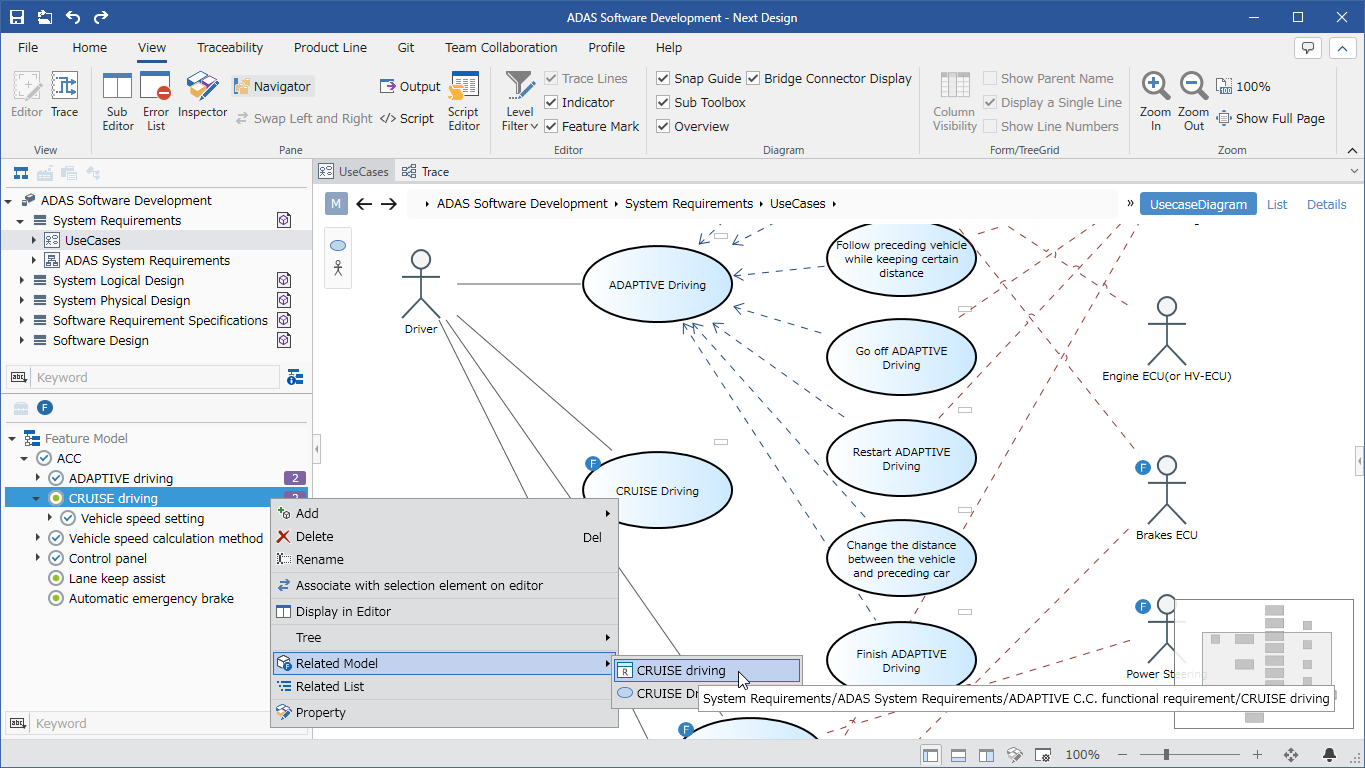Click UseCases in the breadcrumb path
Image resolution: width=1365 pixels, height=768 pixels.
pos(797,204)
